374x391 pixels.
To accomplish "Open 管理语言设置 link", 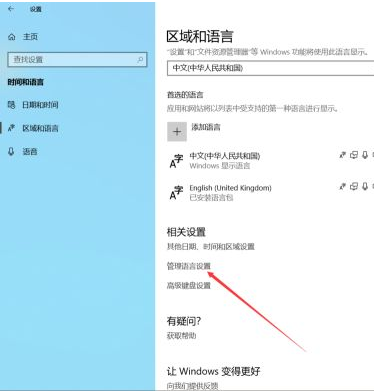I will pos(189,266).
